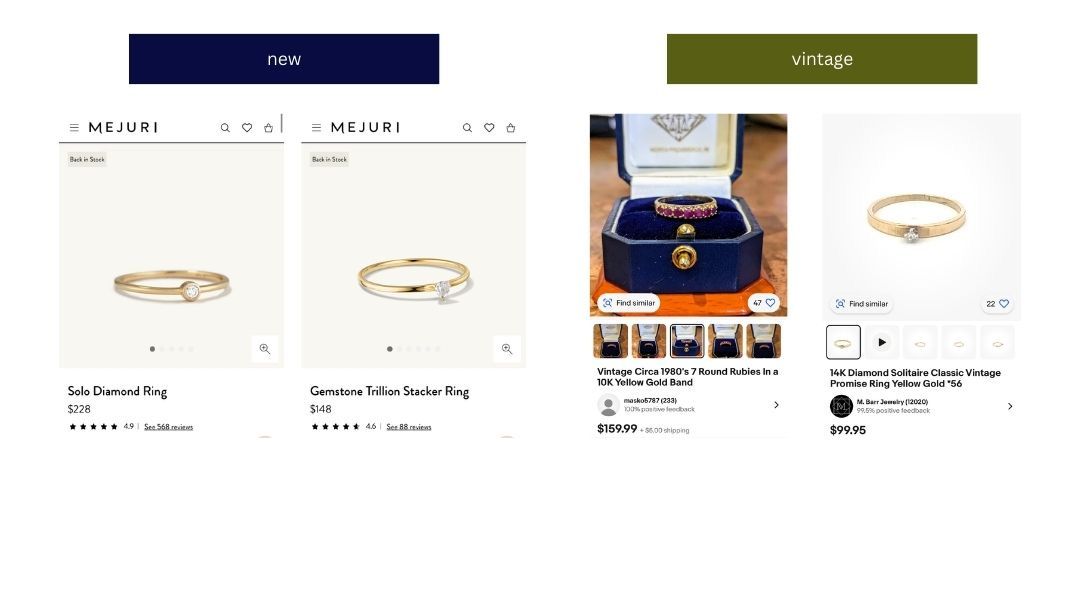
Task: Open hamburger menu on right Mejuri page
Action: coord(316,127)
